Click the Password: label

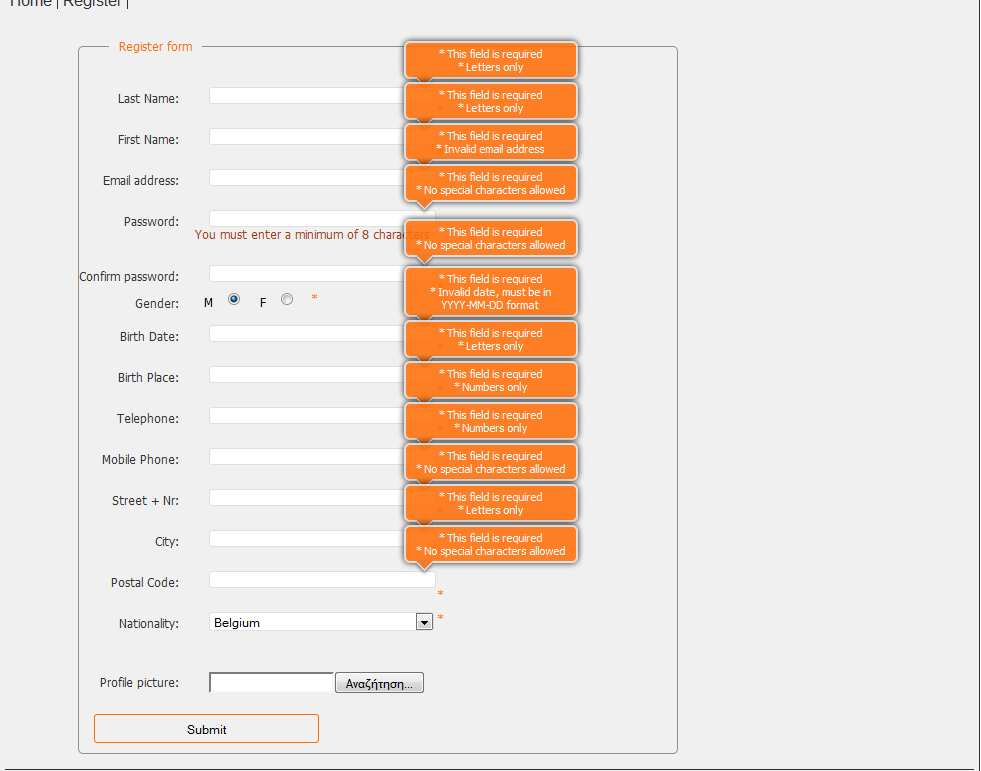point(151,222)
